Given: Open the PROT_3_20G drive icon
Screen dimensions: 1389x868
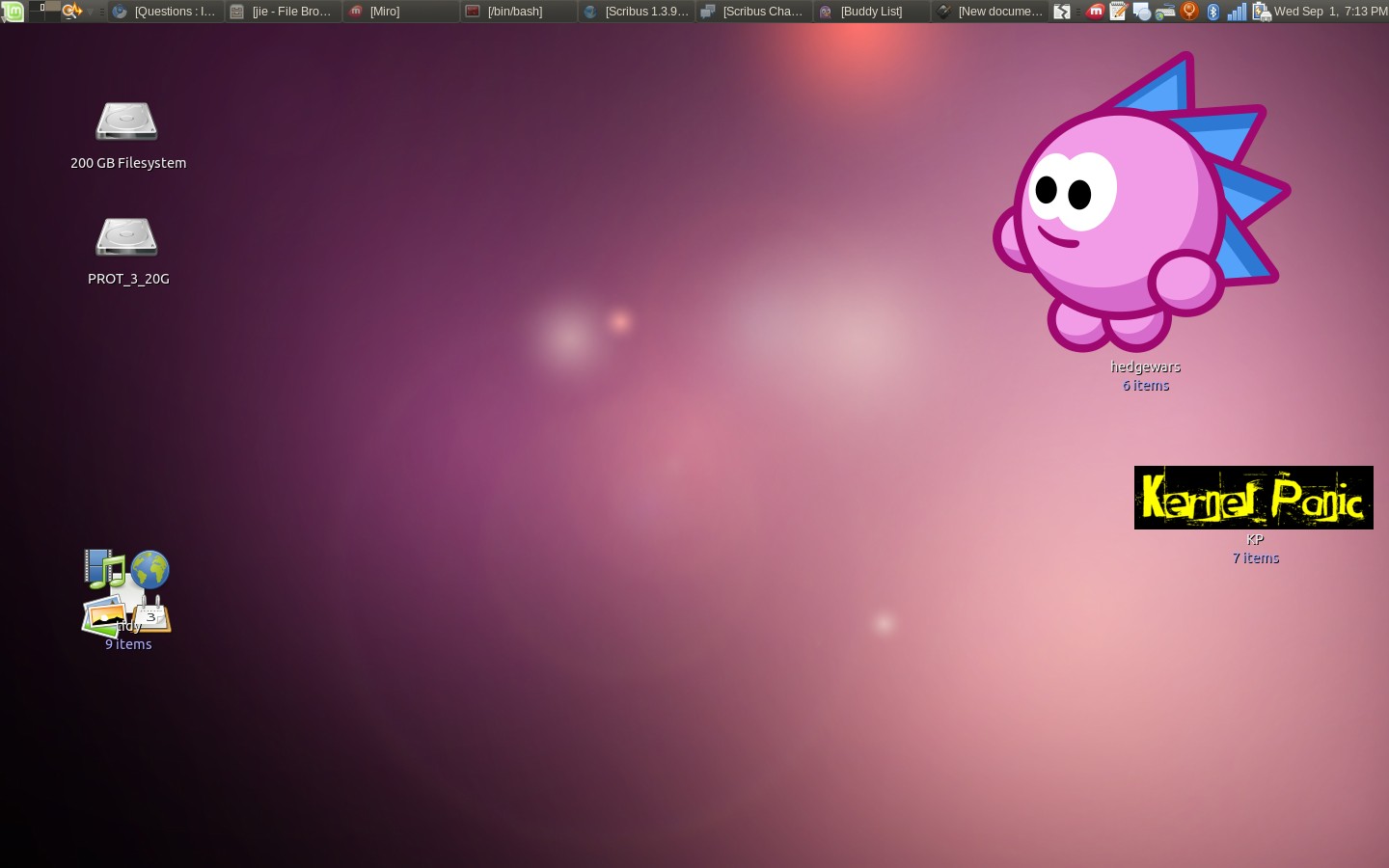Looking at the screenshot, I should (126, 237).
